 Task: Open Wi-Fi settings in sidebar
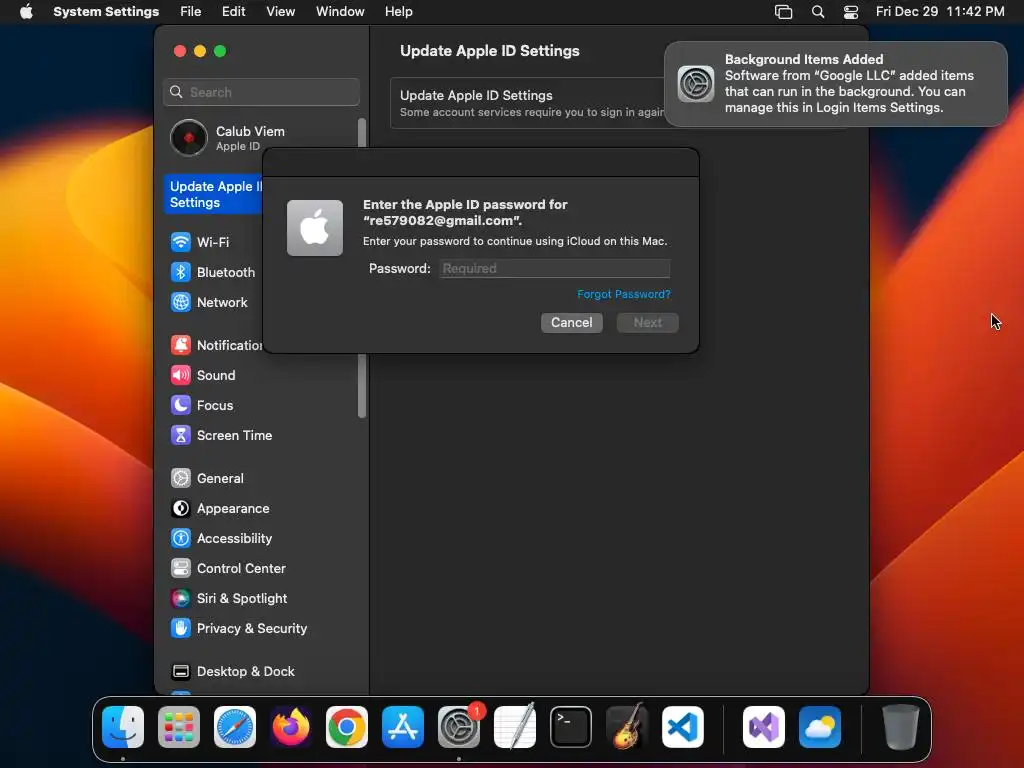200,242
